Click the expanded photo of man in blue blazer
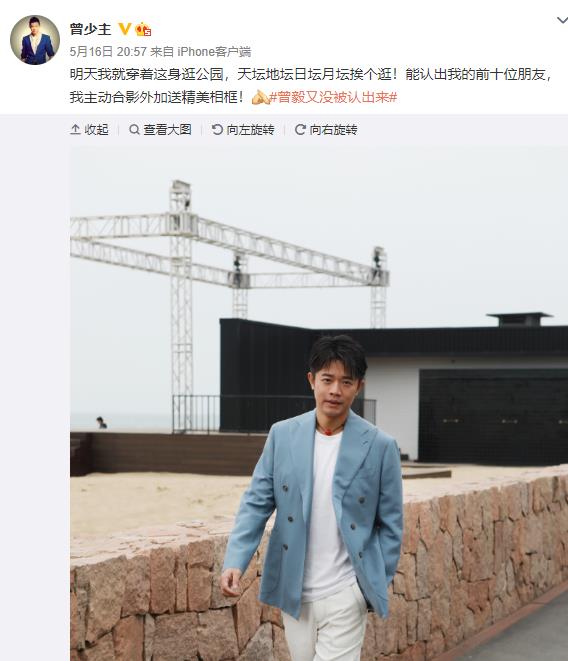This screenshot has height=661, width=568. tap(319, 404)
